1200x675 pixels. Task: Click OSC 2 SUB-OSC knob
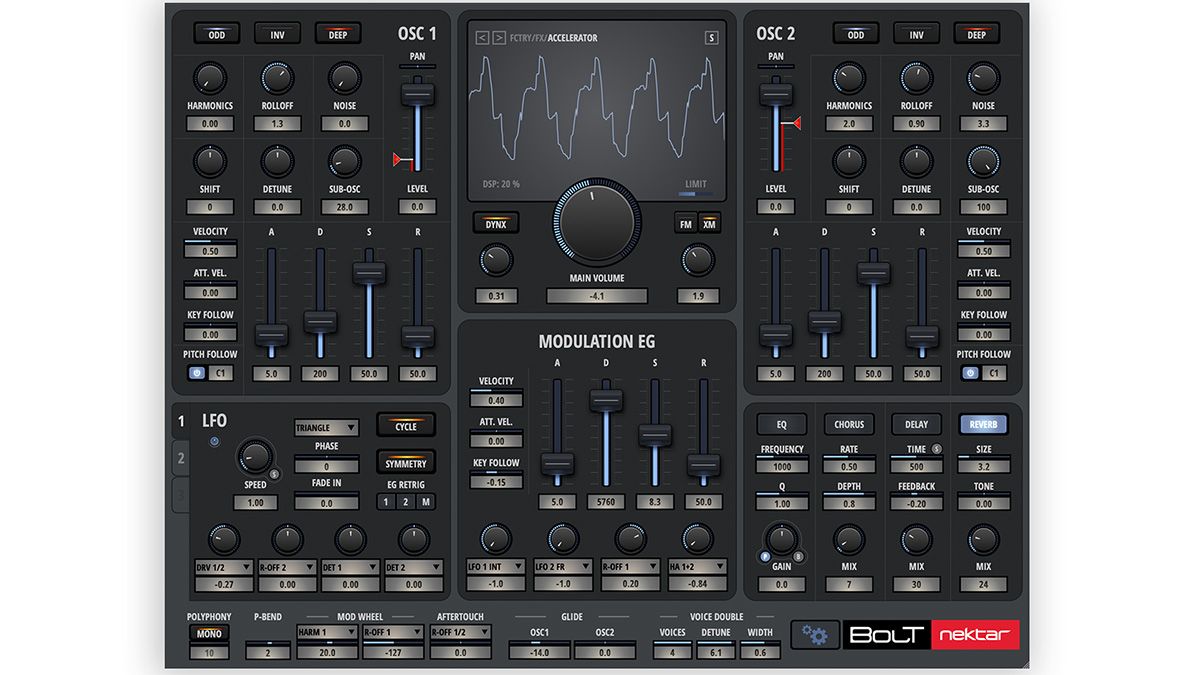[983, 161]
